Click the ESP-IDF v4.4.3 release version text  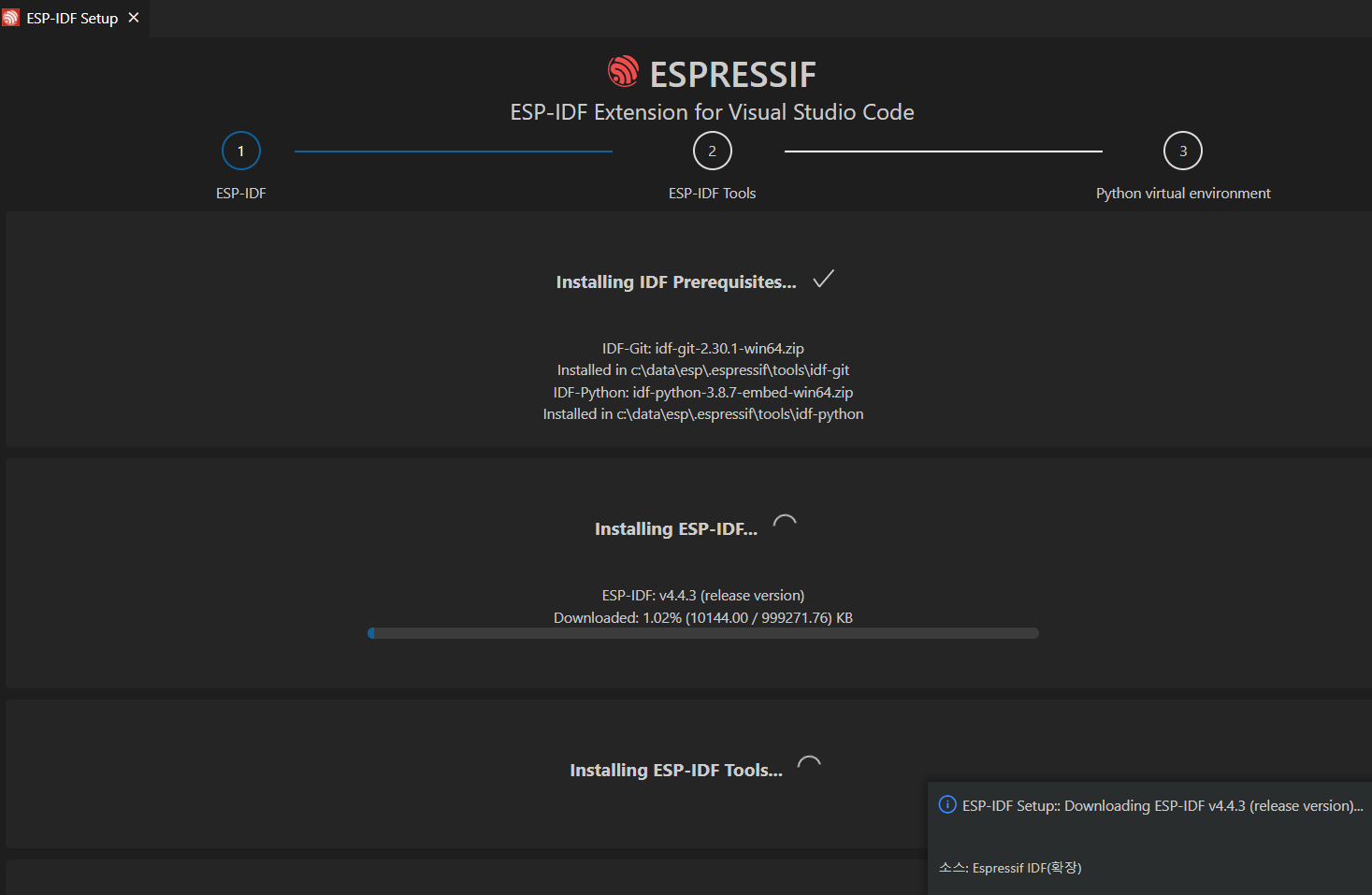click(703, 596)
